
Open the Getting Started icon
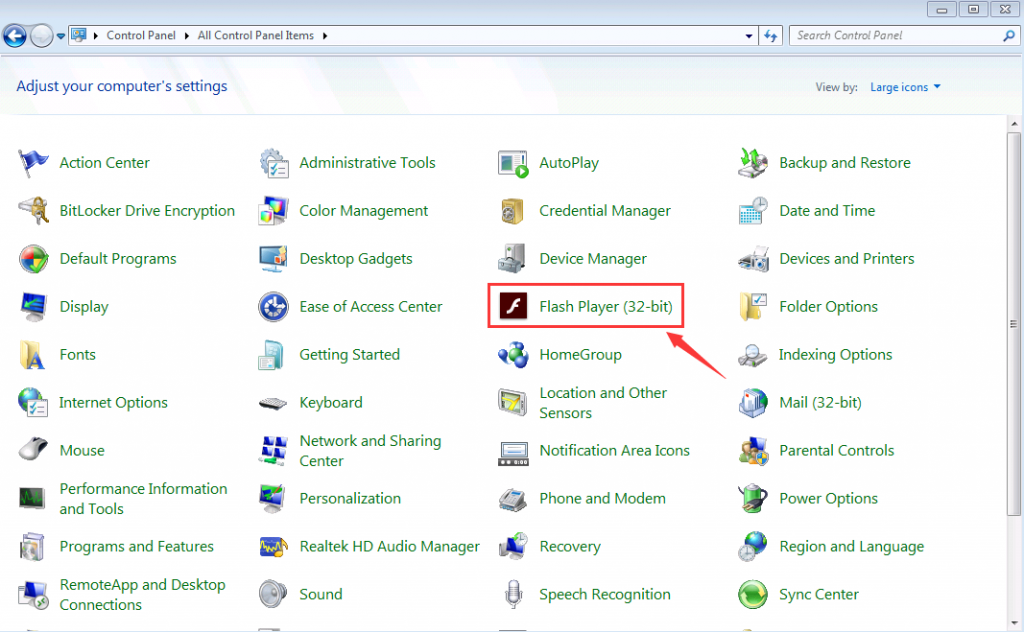point(272,355)
